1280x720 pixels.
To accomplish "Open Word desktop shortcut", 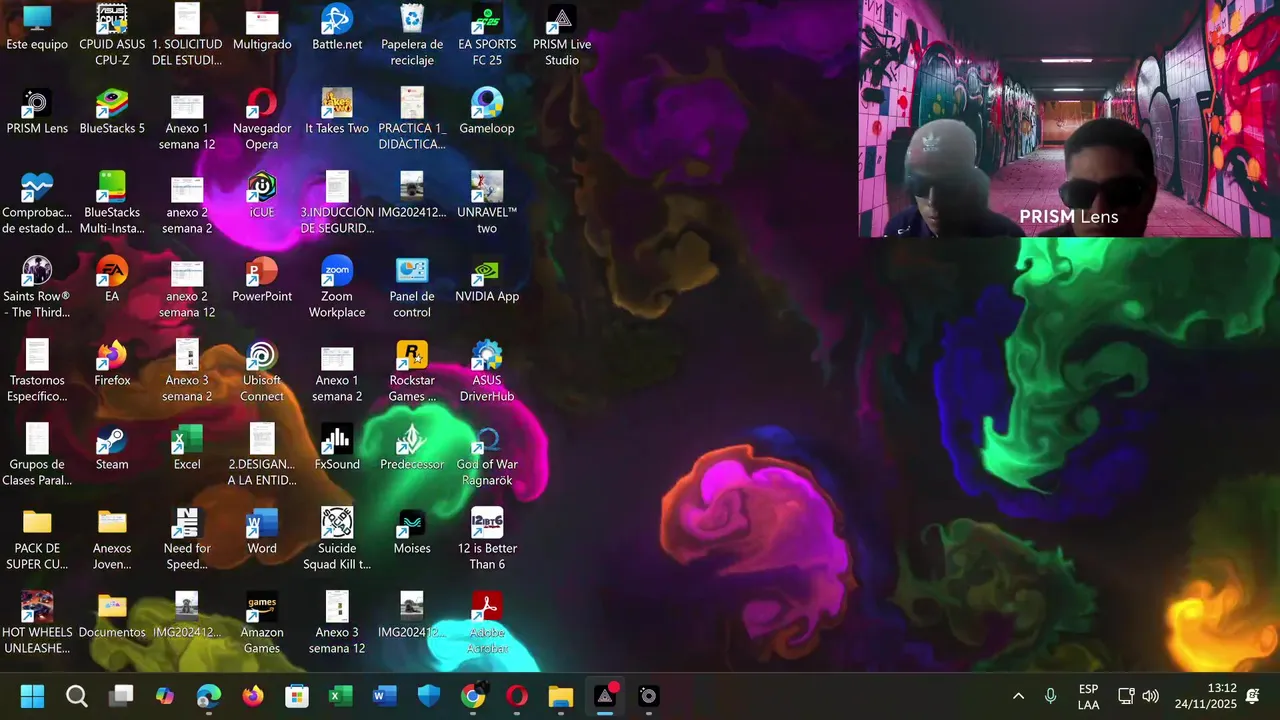I will pyautogui.click(x=262, y=532).
